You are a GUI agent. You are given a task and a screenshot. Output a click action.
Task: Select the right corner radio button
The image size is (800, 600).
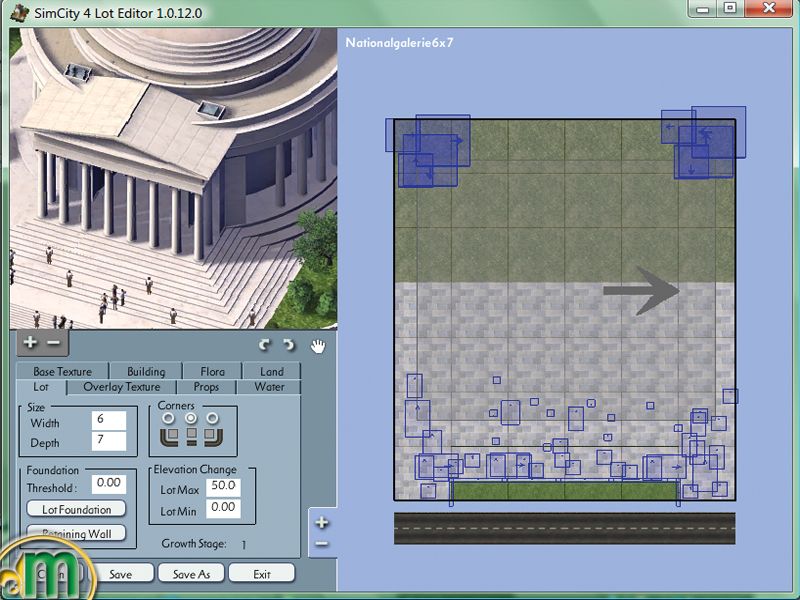(213, 418)
